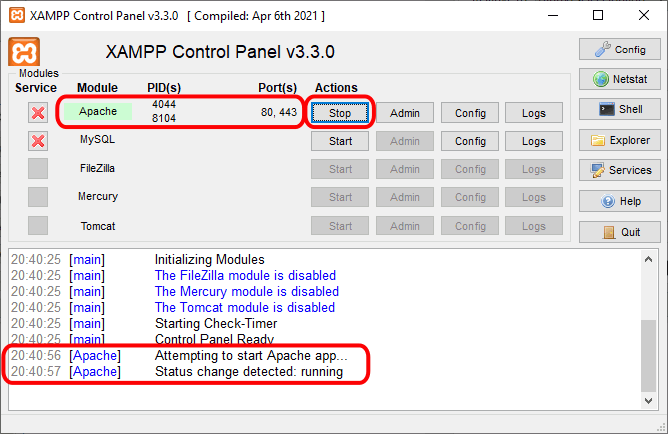Viewport: 668px width, 434px height.
Task: Click log line 'Attempting to start Apache app...'
Action: [x=251, y=356]
